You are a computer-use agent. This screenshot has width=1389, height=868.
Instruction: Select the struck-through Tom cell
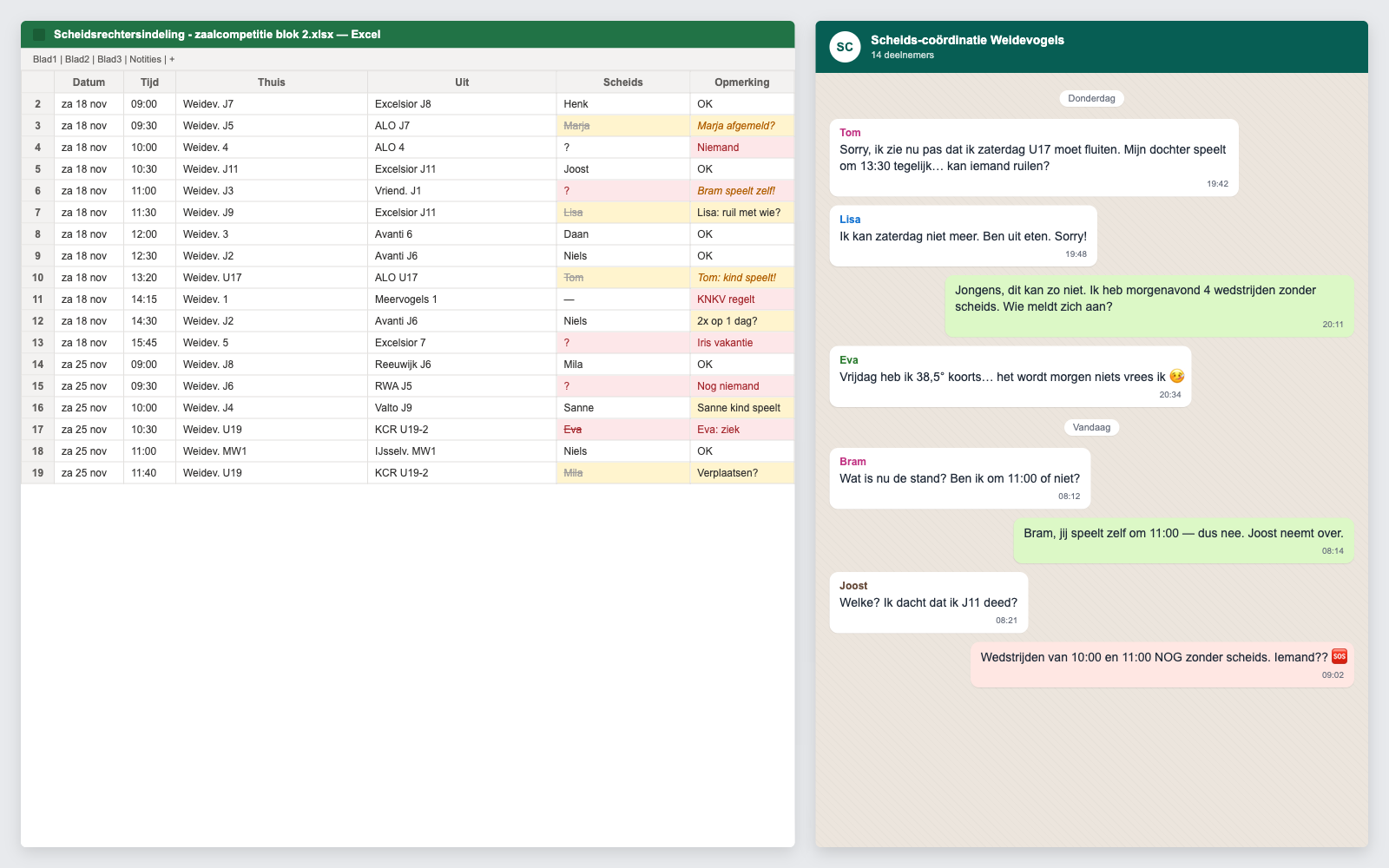623,278
